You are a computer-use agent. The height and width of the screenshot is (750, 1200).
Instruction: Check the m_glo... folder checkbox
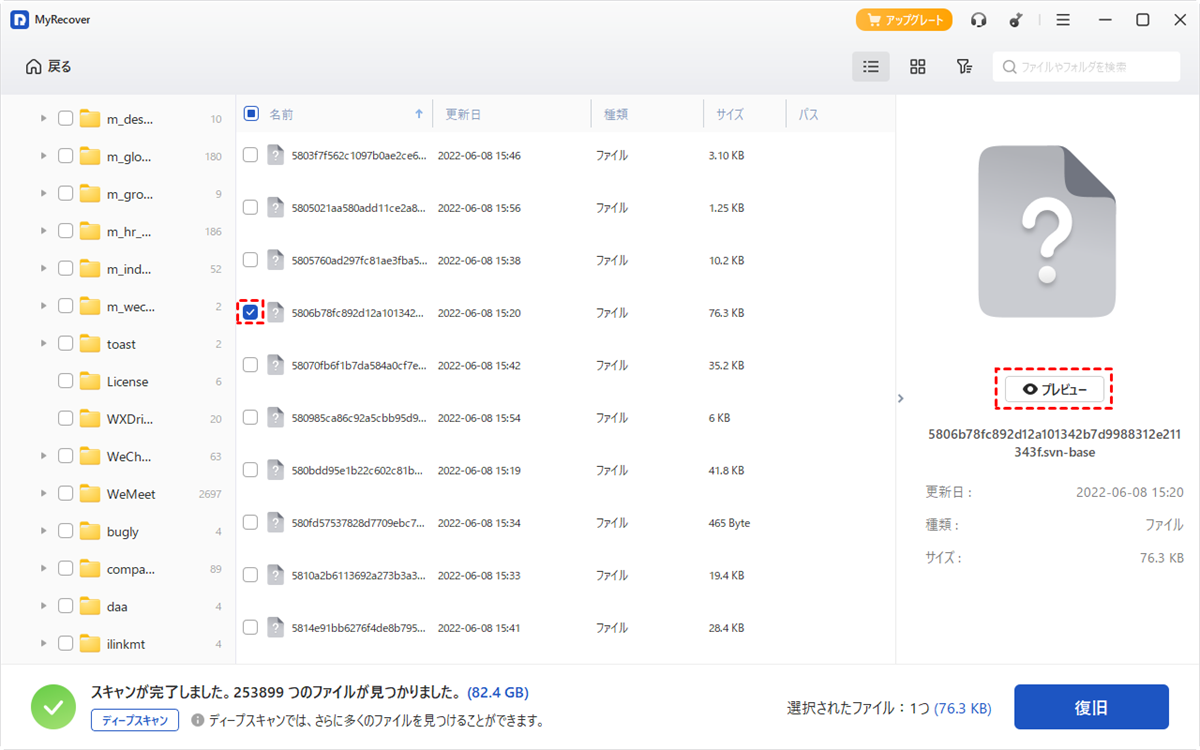pos(65,156)
